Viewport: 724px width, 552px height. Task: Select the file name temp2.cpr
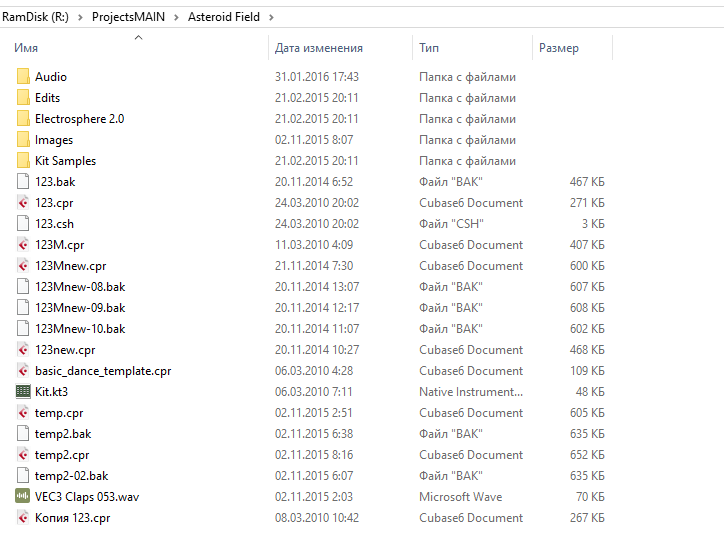(x=62, y=455)
